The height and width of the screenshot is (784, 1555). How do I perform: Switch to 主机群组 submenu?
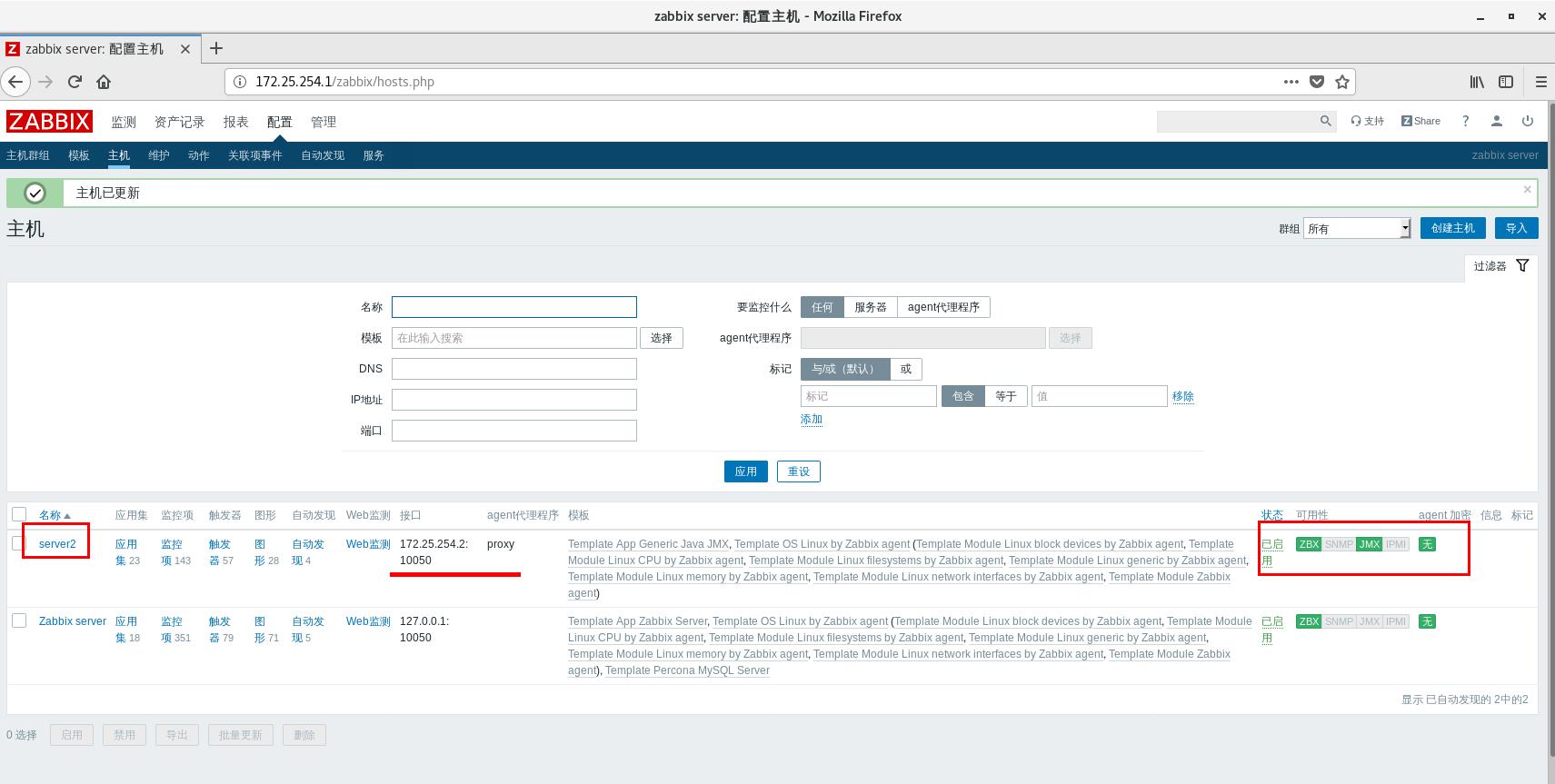(28, 155)
